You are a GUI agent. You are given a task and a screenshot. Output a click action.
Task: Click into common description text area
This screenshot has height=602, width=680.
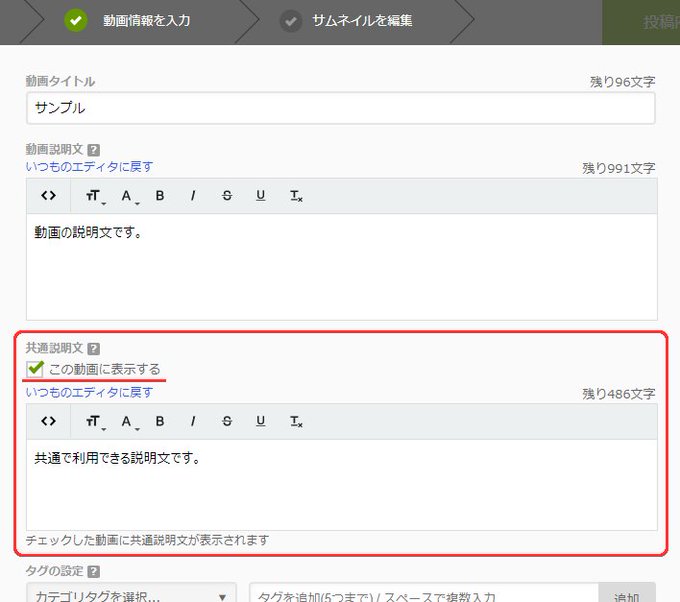coord(342,484)
